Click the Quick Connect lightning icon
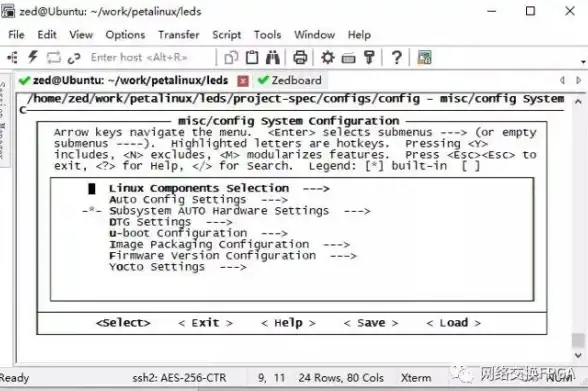588x391 pixels. coord(33,57)
